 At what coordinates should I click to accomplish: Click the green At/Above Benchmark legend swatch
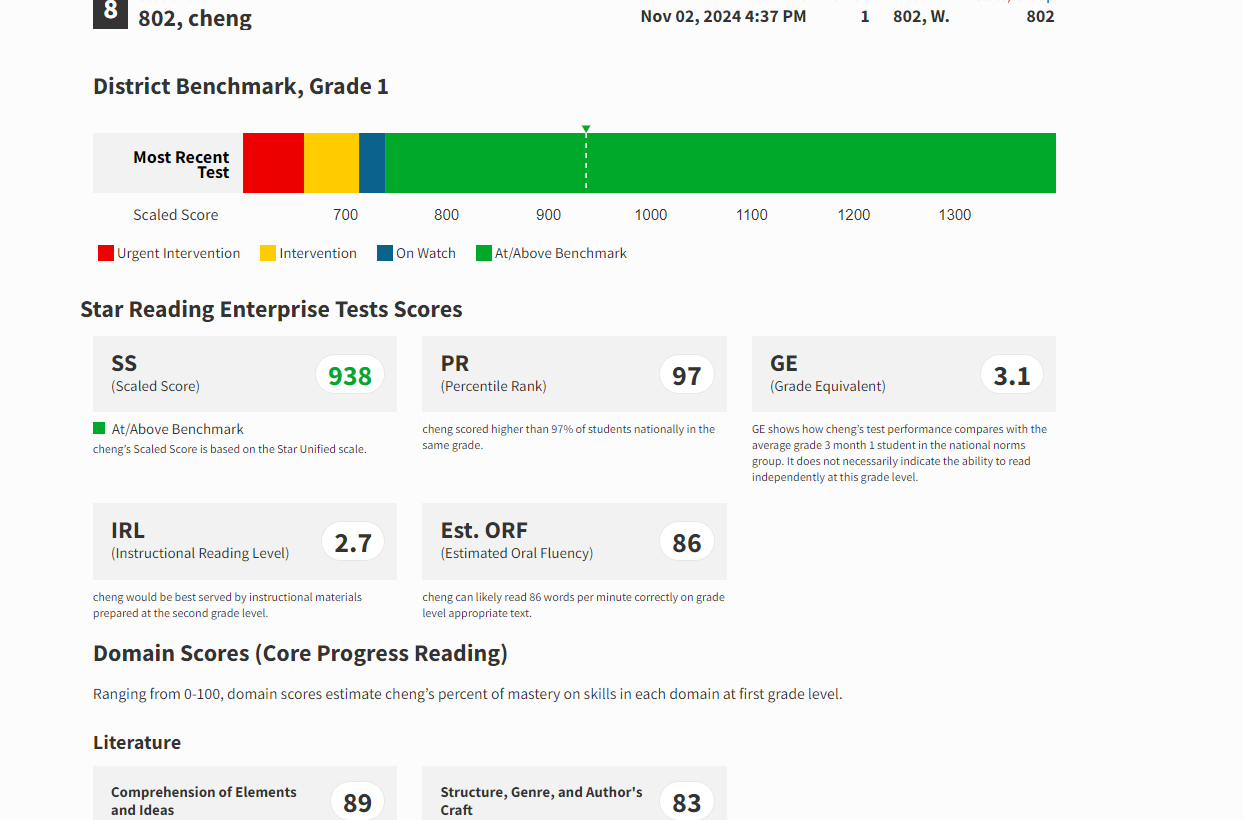pos(484,253)
